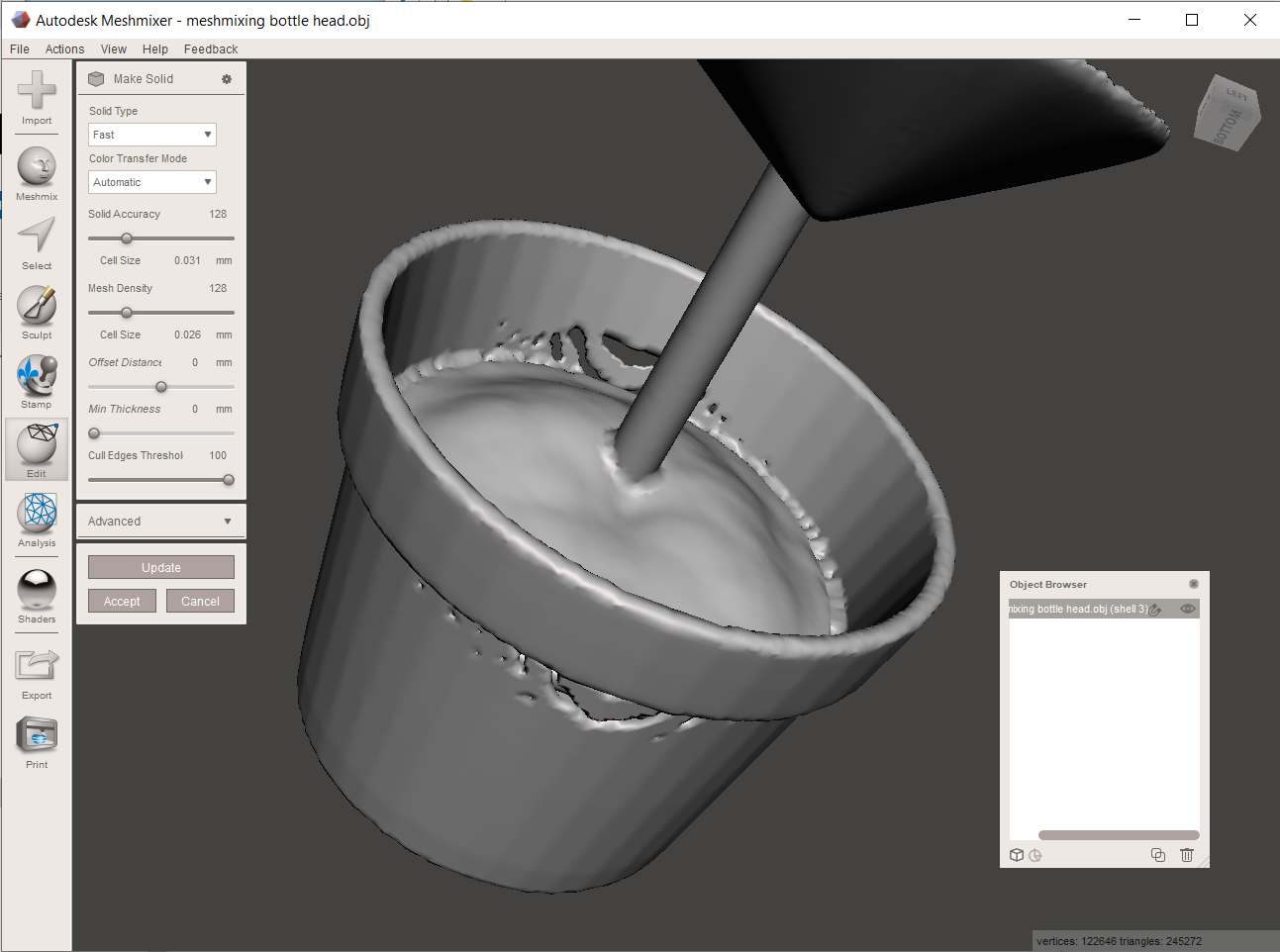Toggle the pin on shell 3

1154,609
